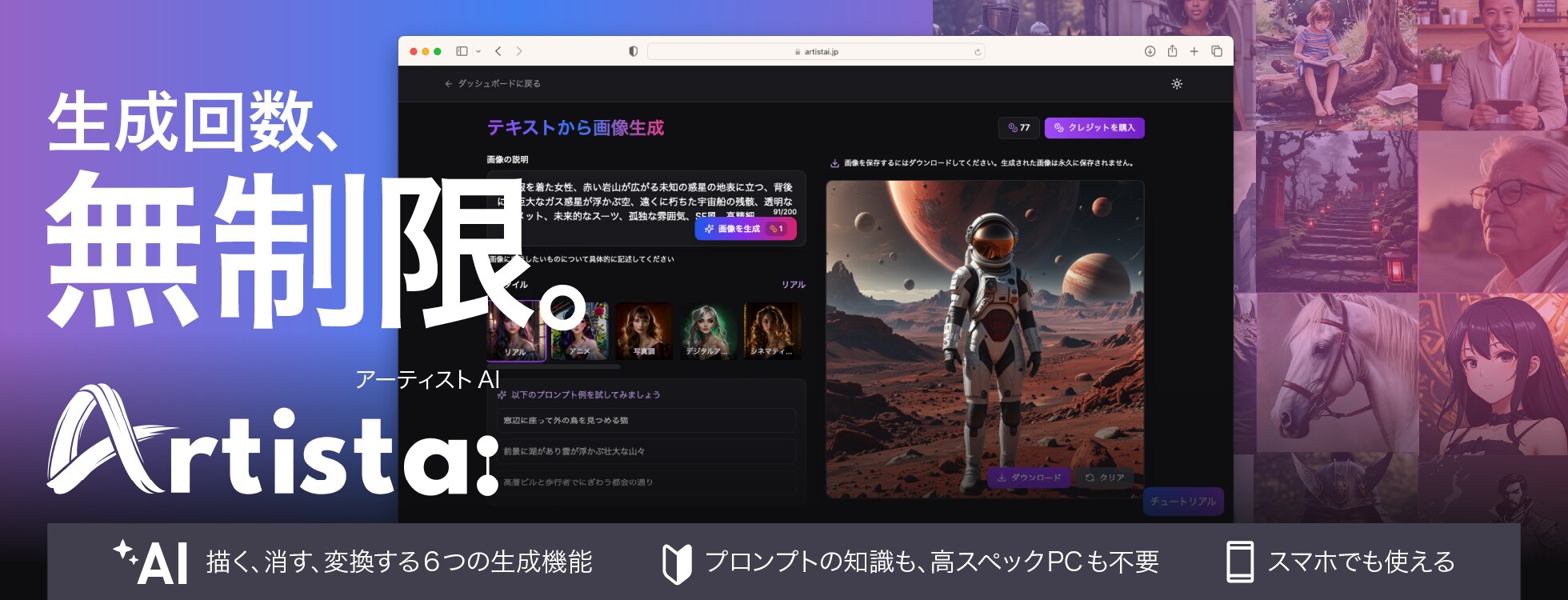Click the browser forward arrow
The height and width of the screenshot is (600, 1568).
[519, 51]
